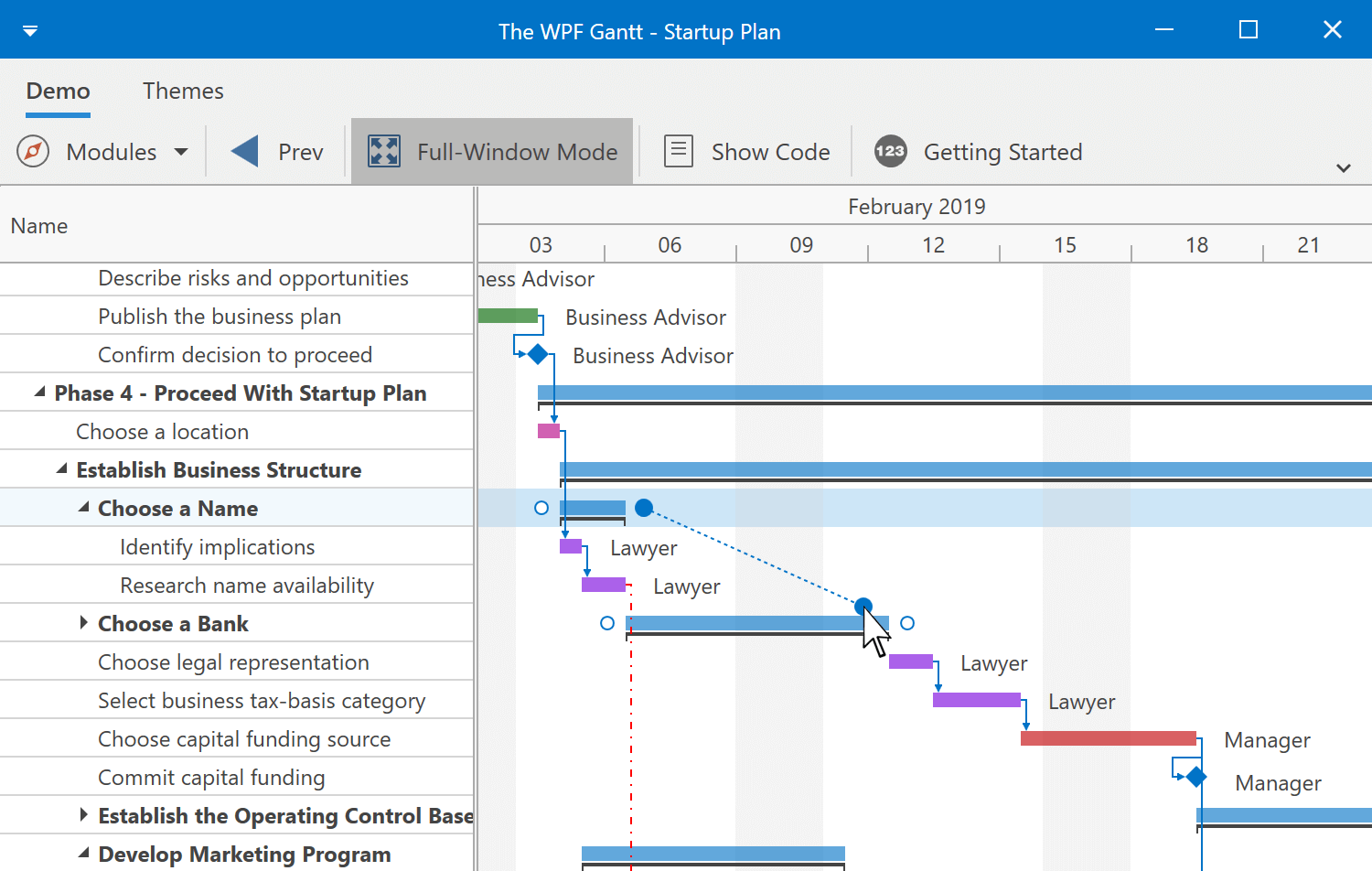Switch to the Themes tab

(183, 91)
